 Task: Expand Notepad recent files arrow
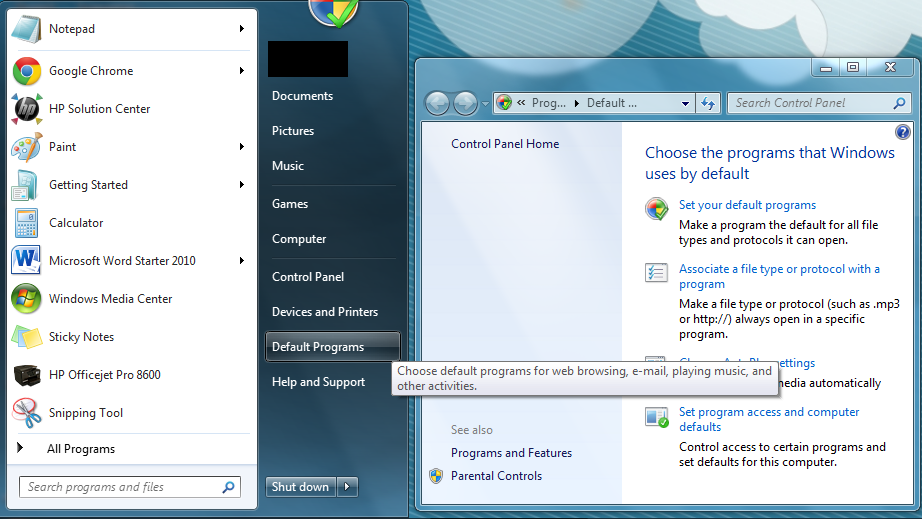pyautogui.click(x=242, y=29)
